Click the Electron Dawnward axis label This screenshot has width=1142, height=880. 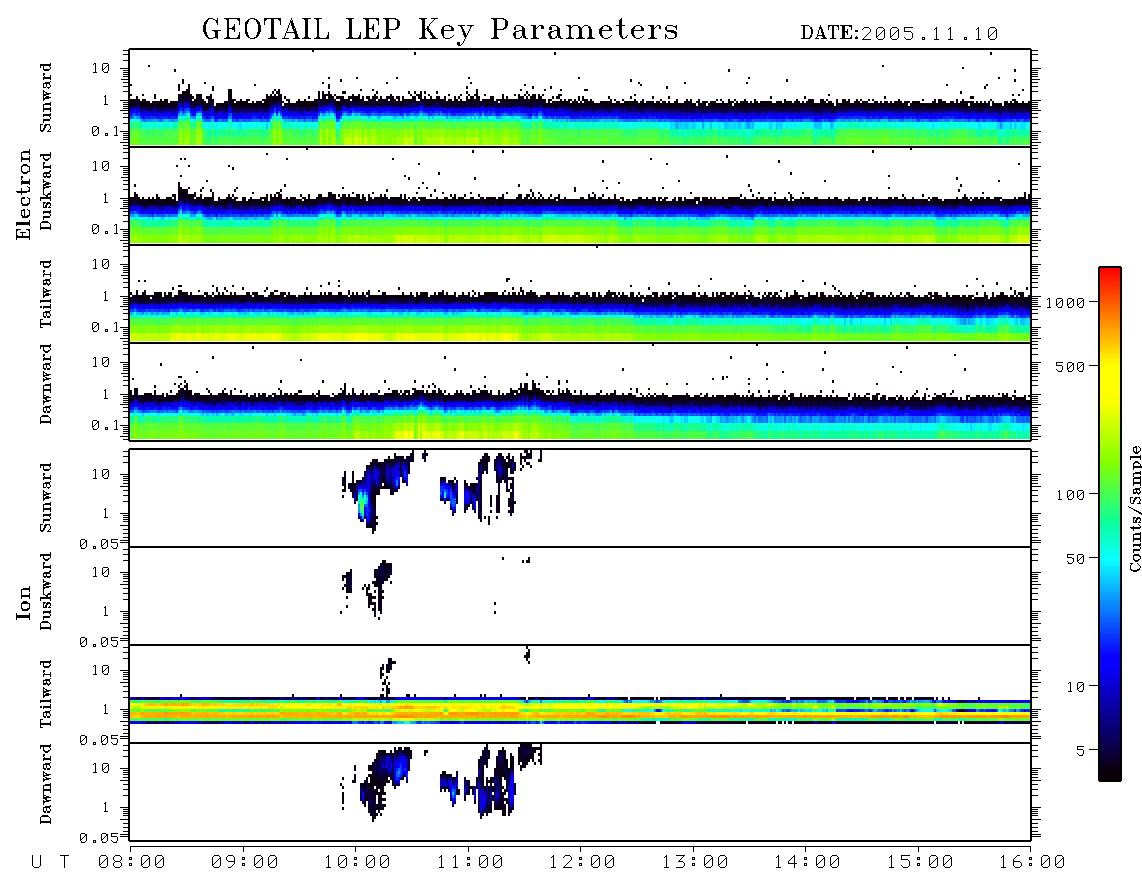(46, 384)
